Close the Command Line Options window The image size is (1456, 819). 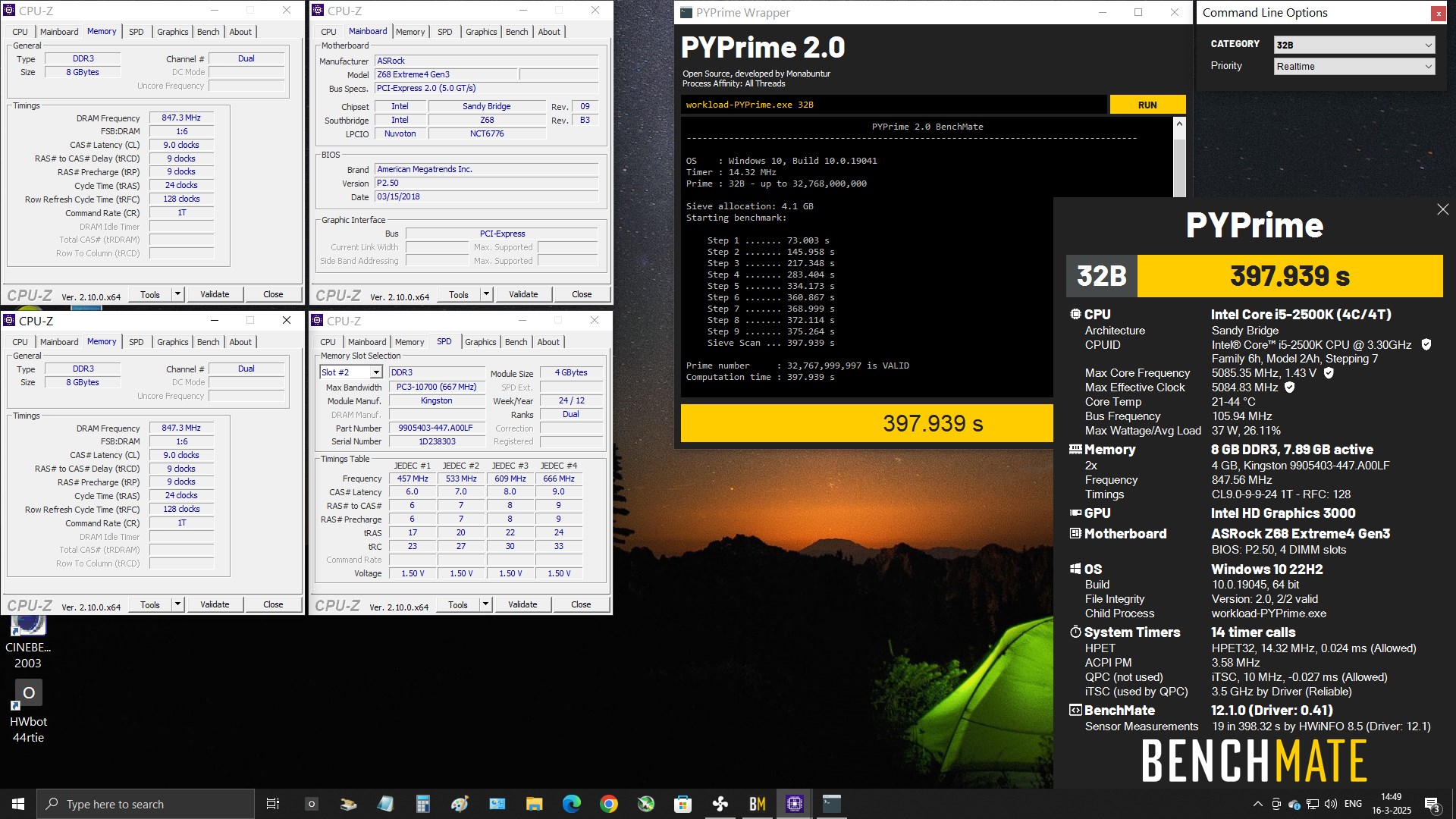pyautogui.click(x=1437, y=13)
